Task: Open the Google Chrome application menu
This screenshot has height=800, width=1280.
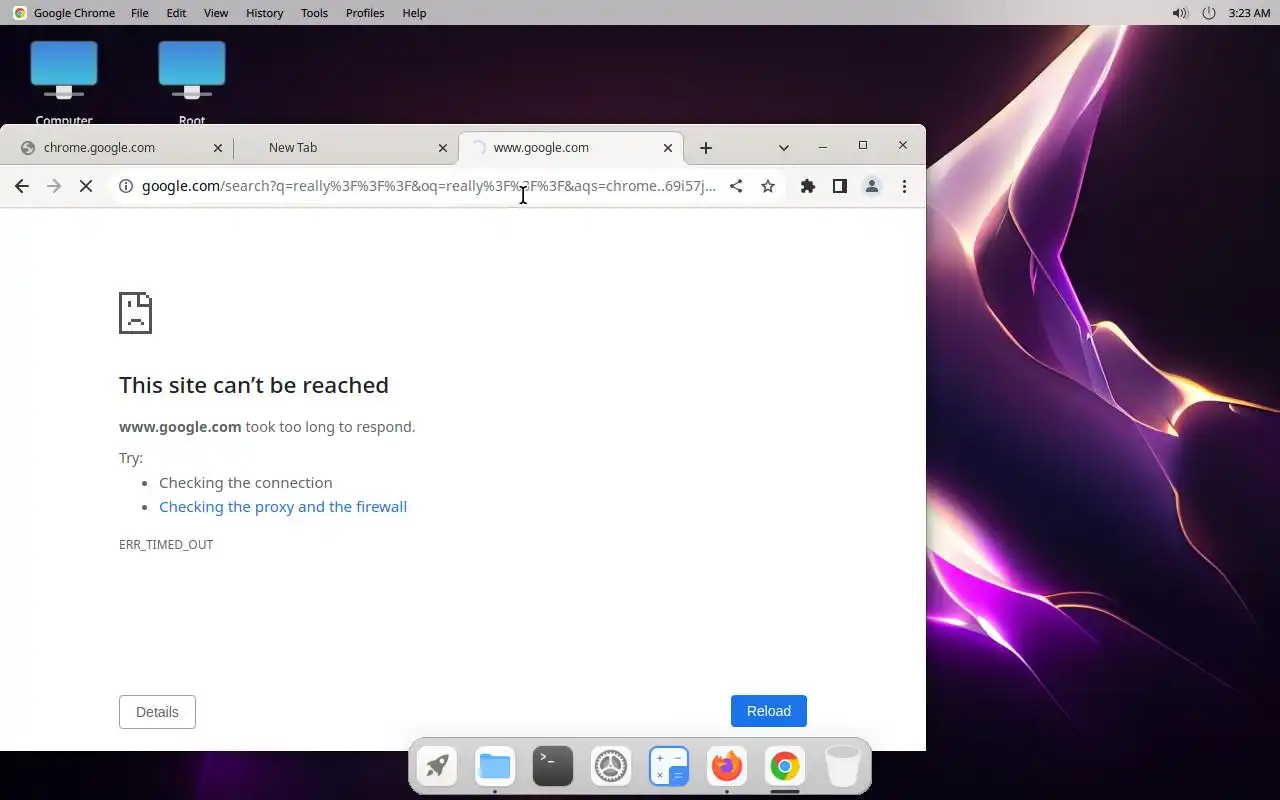Action: 74,13
